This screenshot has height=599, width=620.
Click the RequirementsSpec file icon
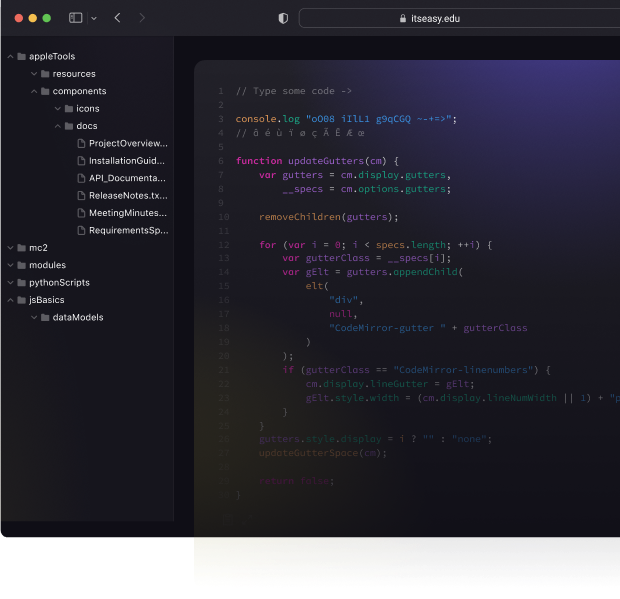[x=81, y=230]
